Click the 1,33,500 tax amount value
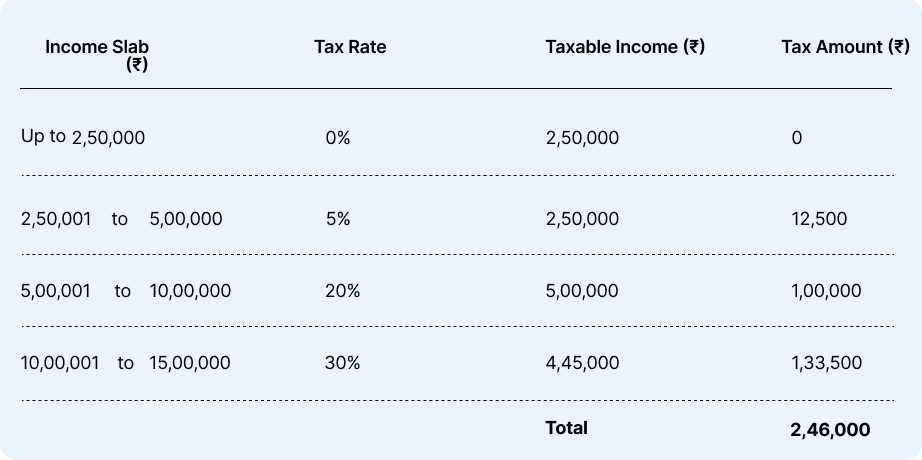This screenshot has height=460, width=922. pos(826,363)
